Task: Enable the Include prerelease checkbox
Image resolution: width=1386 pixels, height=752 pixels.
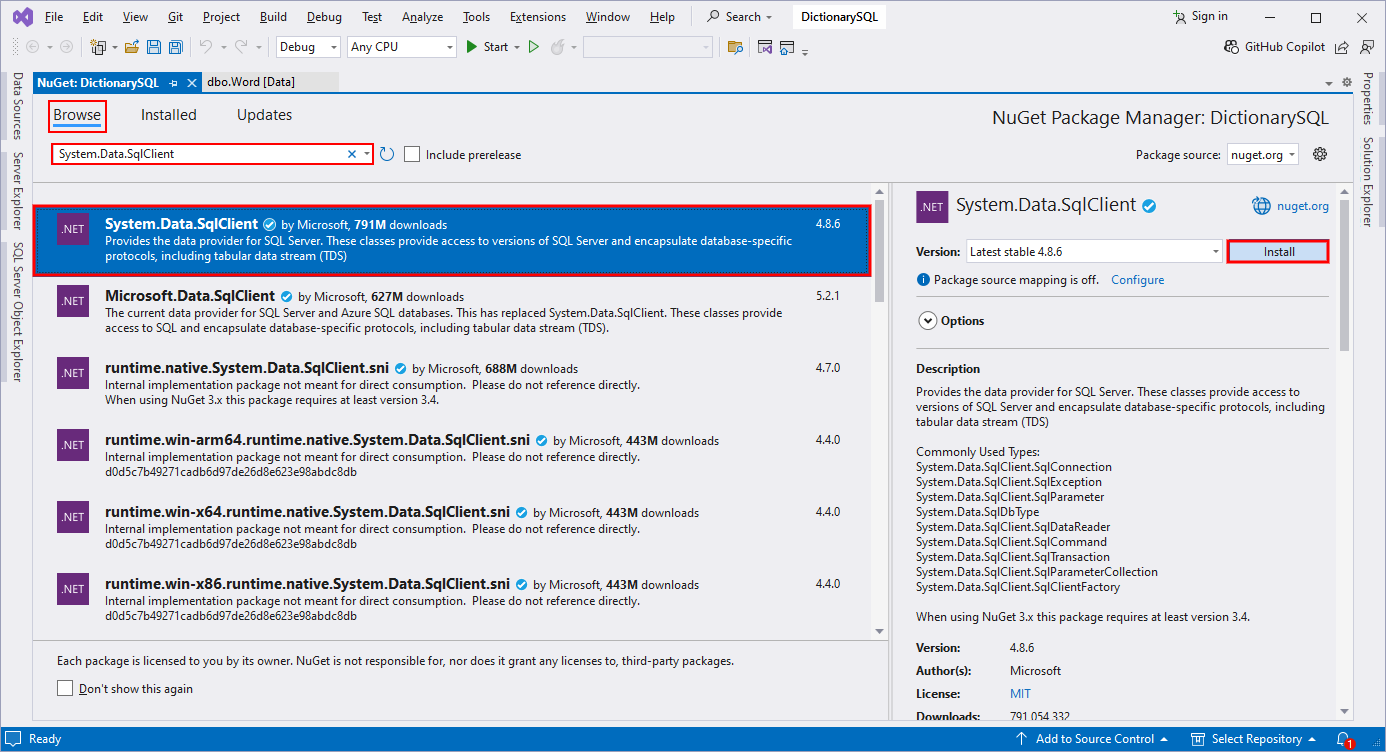Action: pyautogui.click(x=411, y=154)
